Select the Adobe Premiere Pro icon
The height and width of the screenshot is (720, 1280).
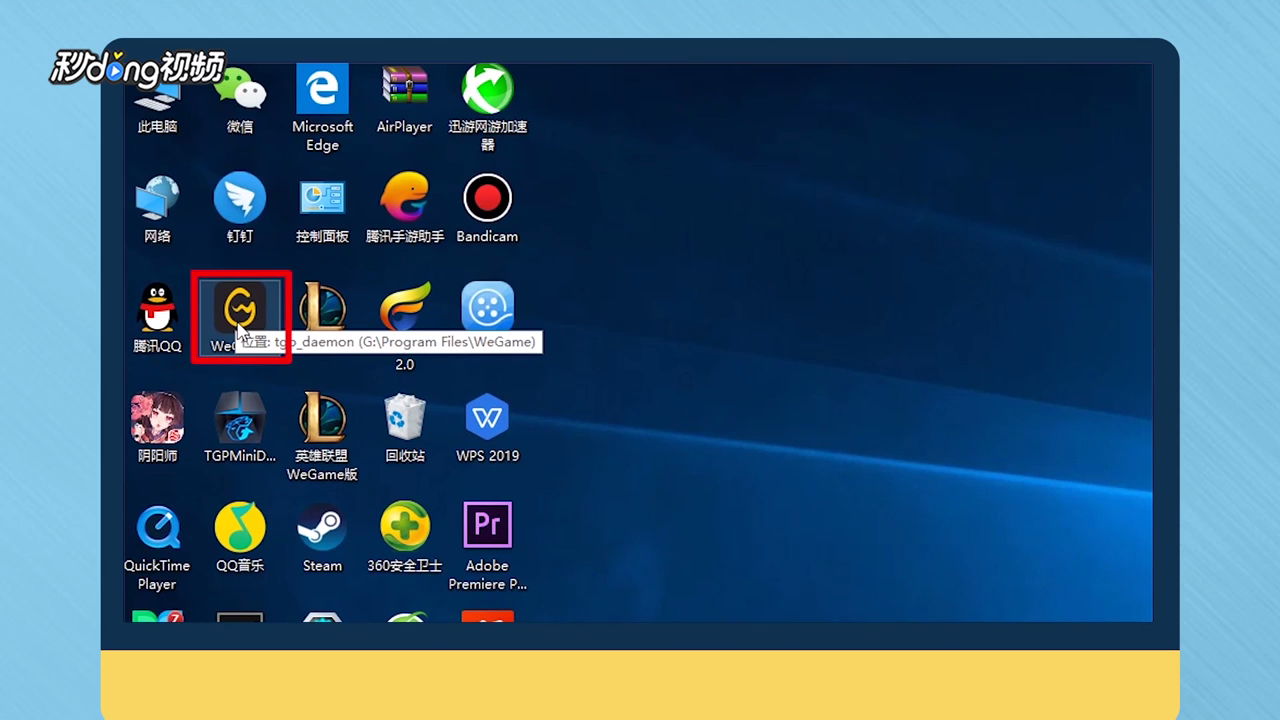coord(487,527)
